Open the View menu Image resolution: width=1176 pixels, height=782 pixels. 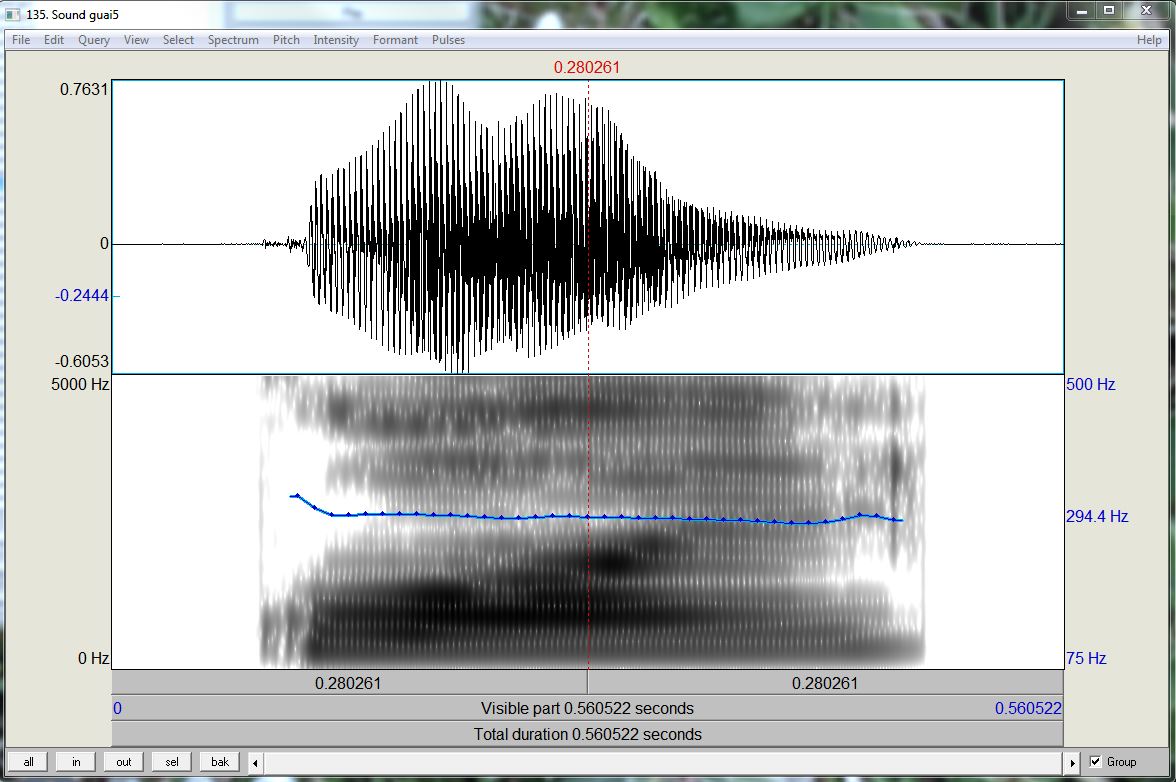(136, 40)
